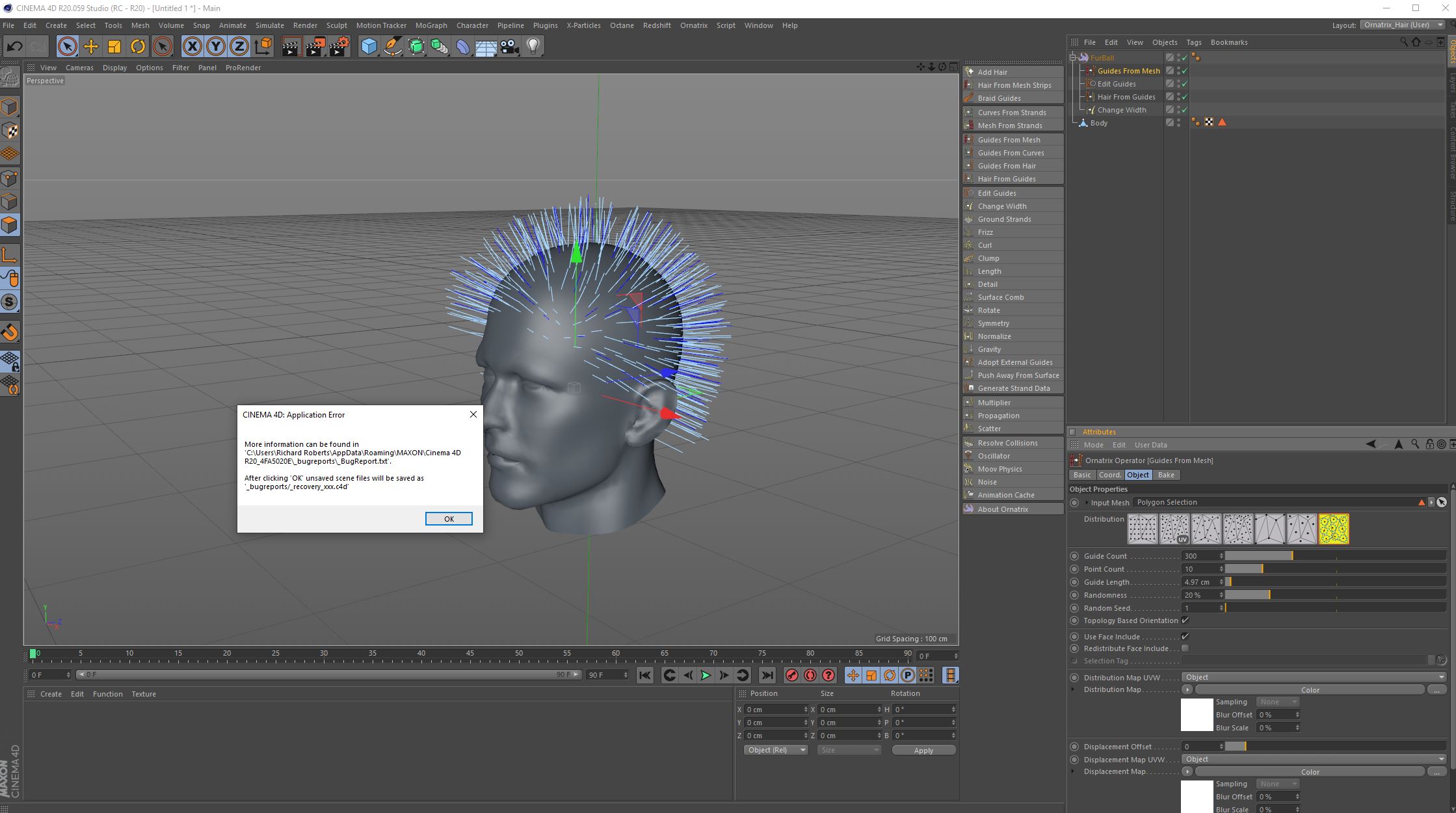Screen dimensions: 1456x813
Task: Switch to the Bake tab
Action: point(1165,475)
